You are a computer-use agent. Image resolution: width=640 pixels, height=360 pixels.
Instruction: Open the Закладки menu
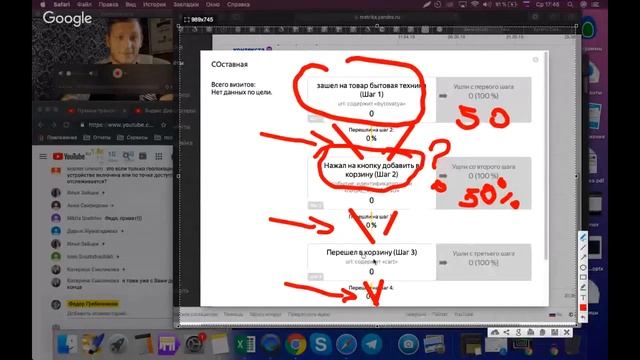pos(186,4)
